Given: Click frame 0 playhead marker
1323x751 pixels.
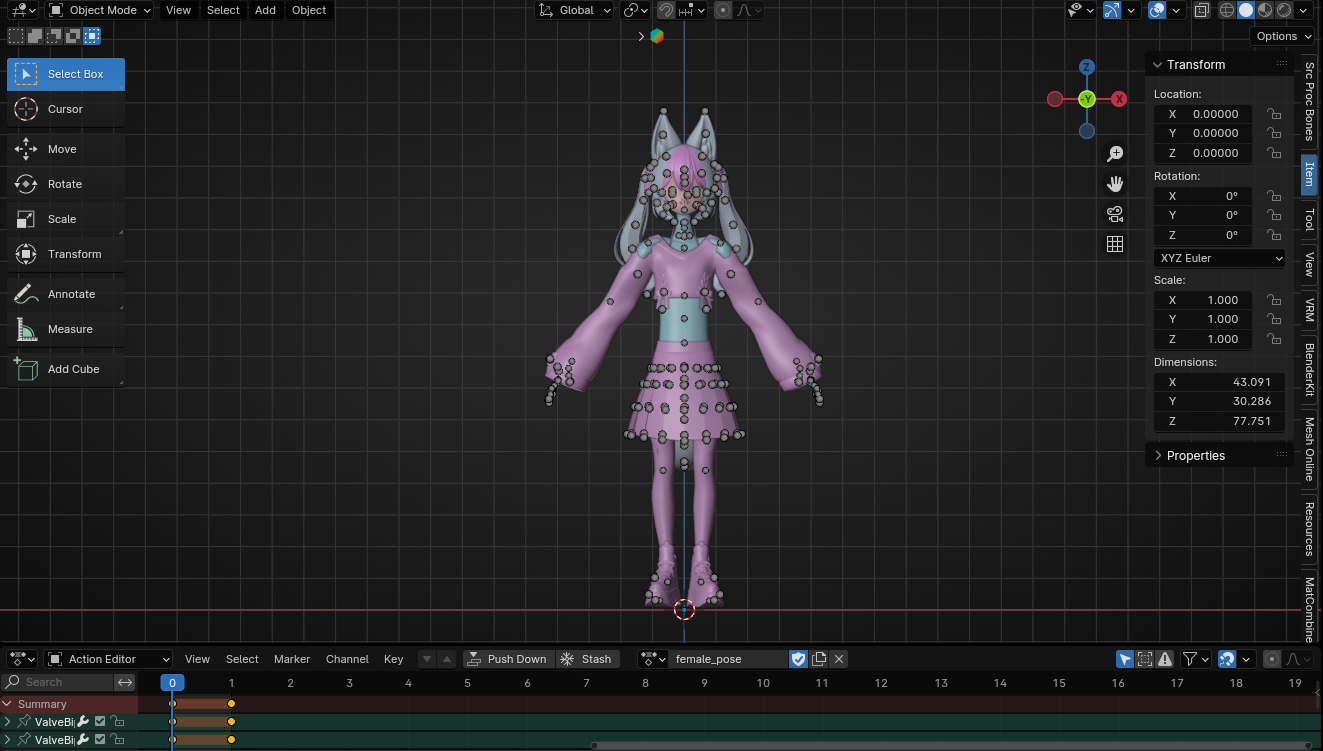Looking at the screenshot, I should [x=172, y=683].
